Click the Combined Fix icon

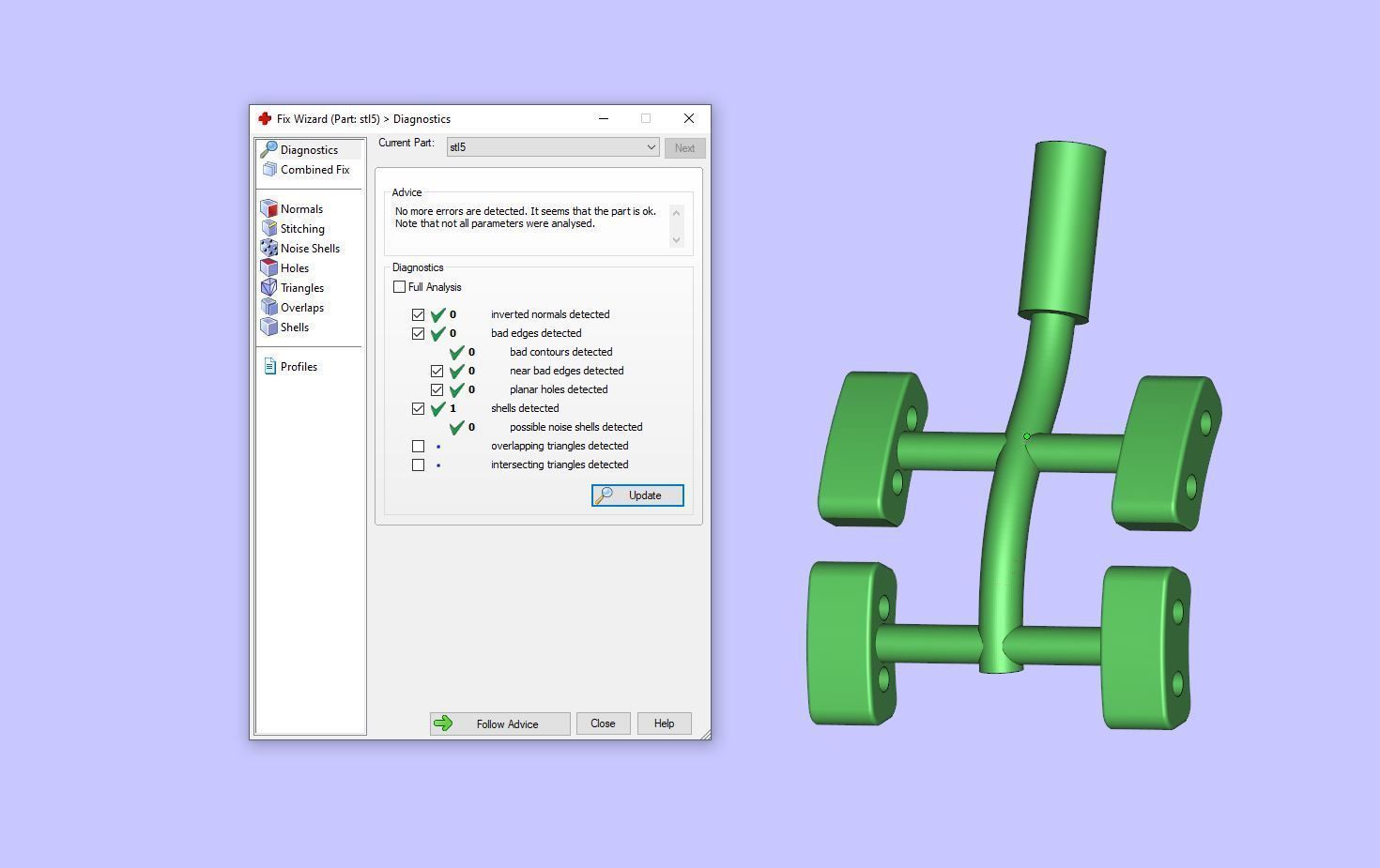click(x=269, y=169)
